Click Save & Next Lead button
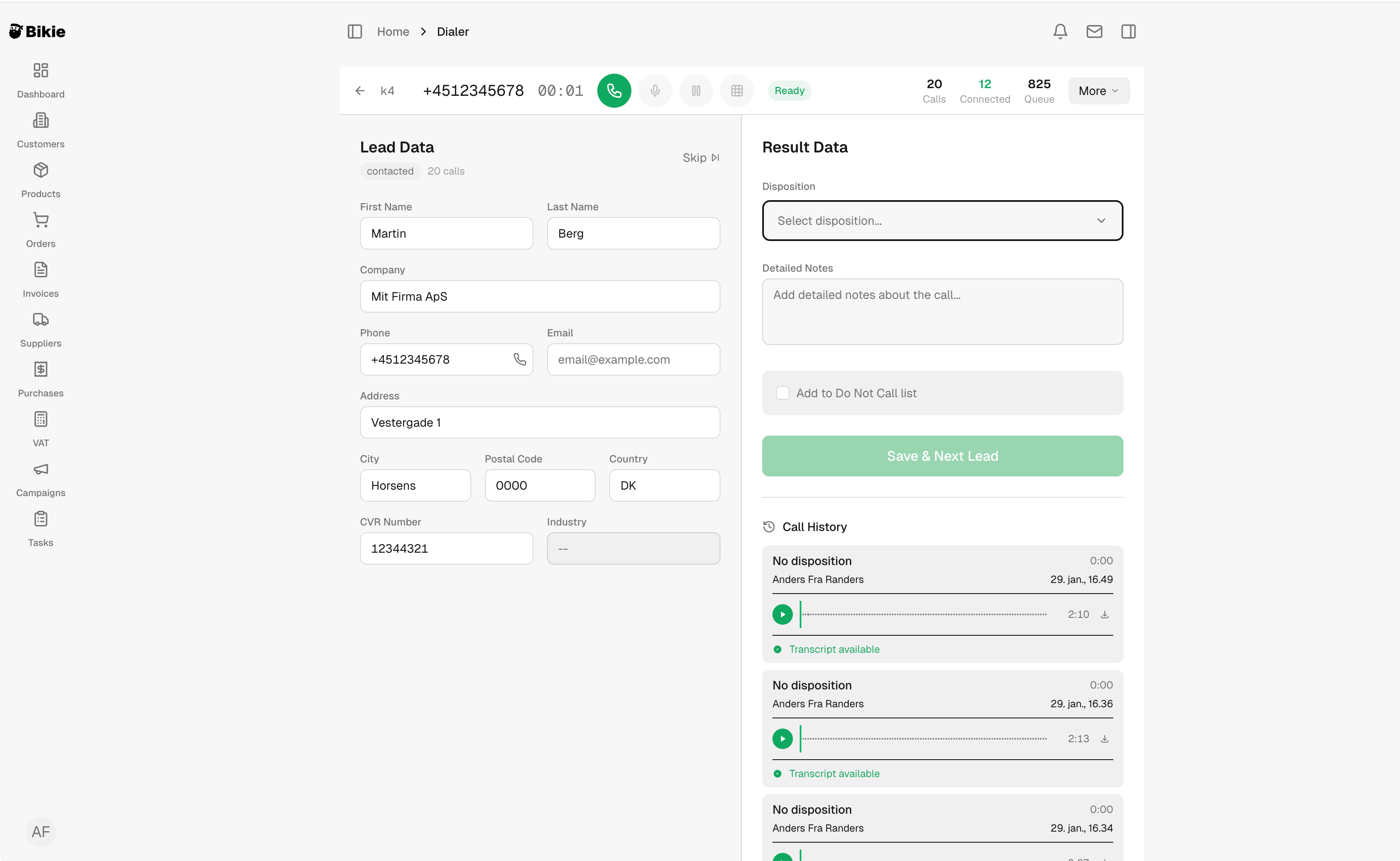Viewport: 1400px width, 861px height. [x=942, y=456]
